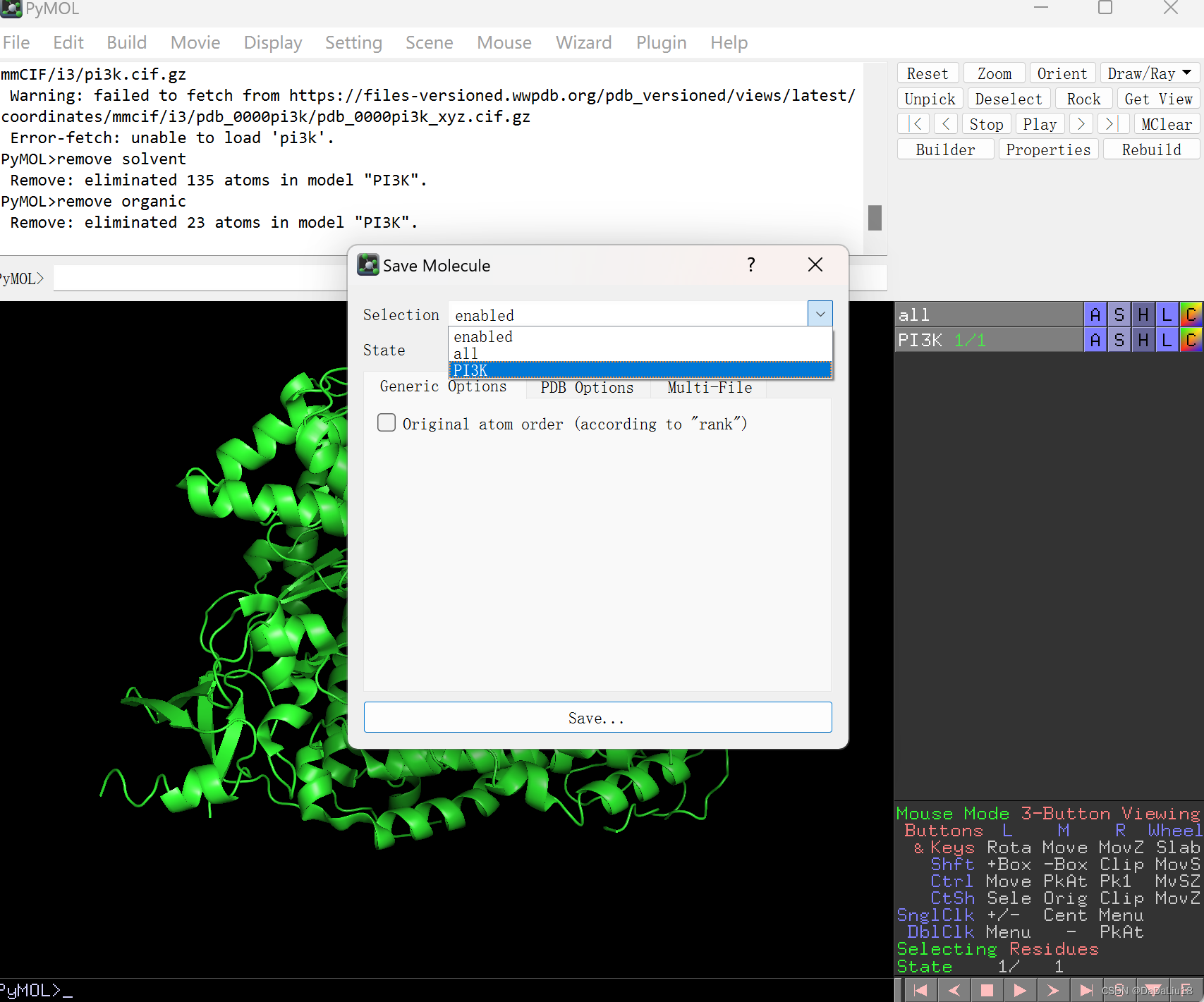
Task: Toggle PI3K object visibility in object list
Action: (987, 340)
